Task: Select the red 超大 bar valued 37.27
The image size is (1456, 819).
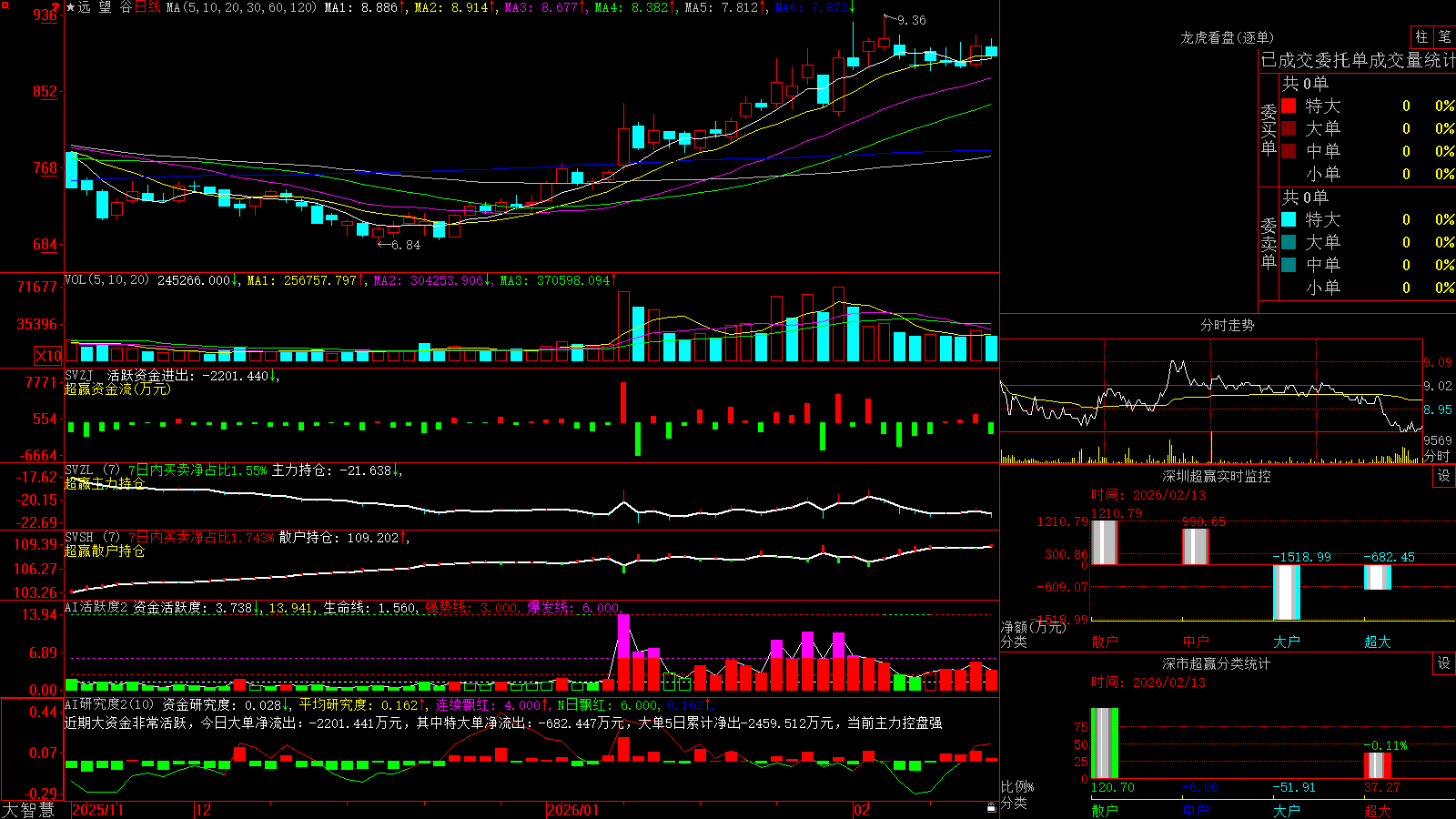Action: (x=1378, y=765)
